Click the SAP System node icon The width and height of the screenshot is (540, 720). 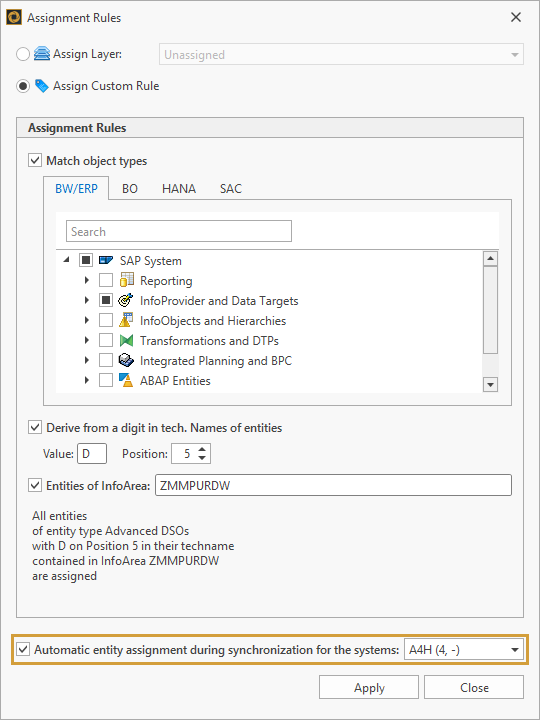106,261
